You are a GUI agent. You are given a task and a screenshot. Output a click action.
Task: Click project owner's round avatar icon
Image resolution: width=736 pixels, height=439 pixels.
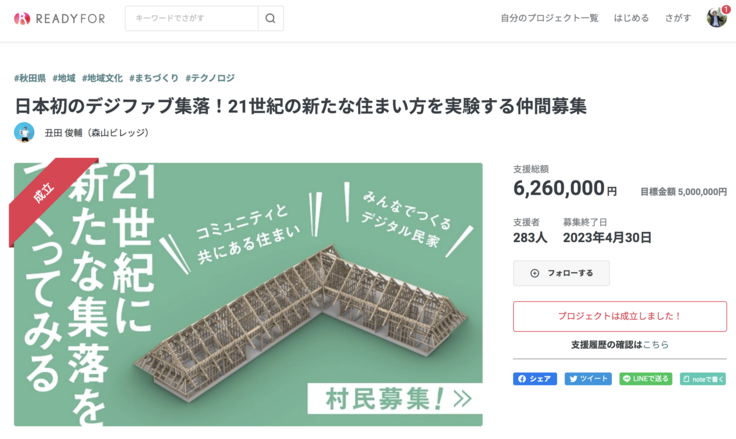coord(24,132)
